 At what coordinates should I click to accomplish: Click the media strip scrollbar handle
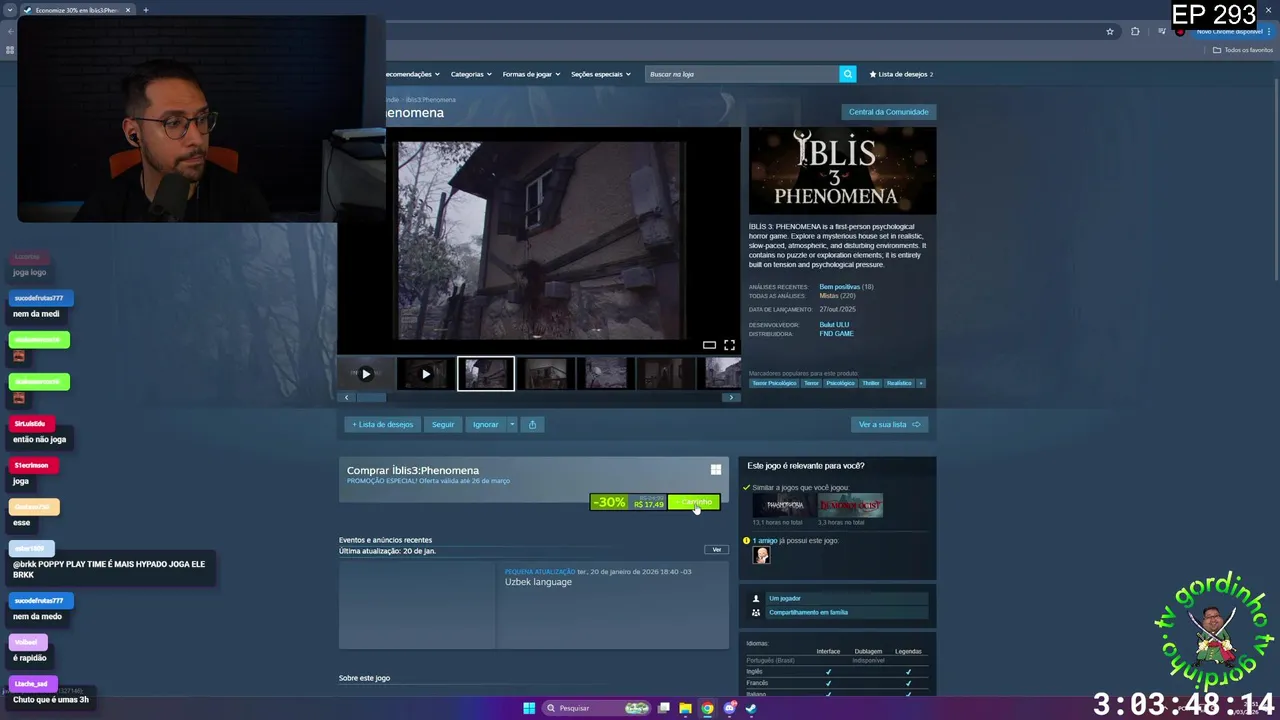coord(371,397)
